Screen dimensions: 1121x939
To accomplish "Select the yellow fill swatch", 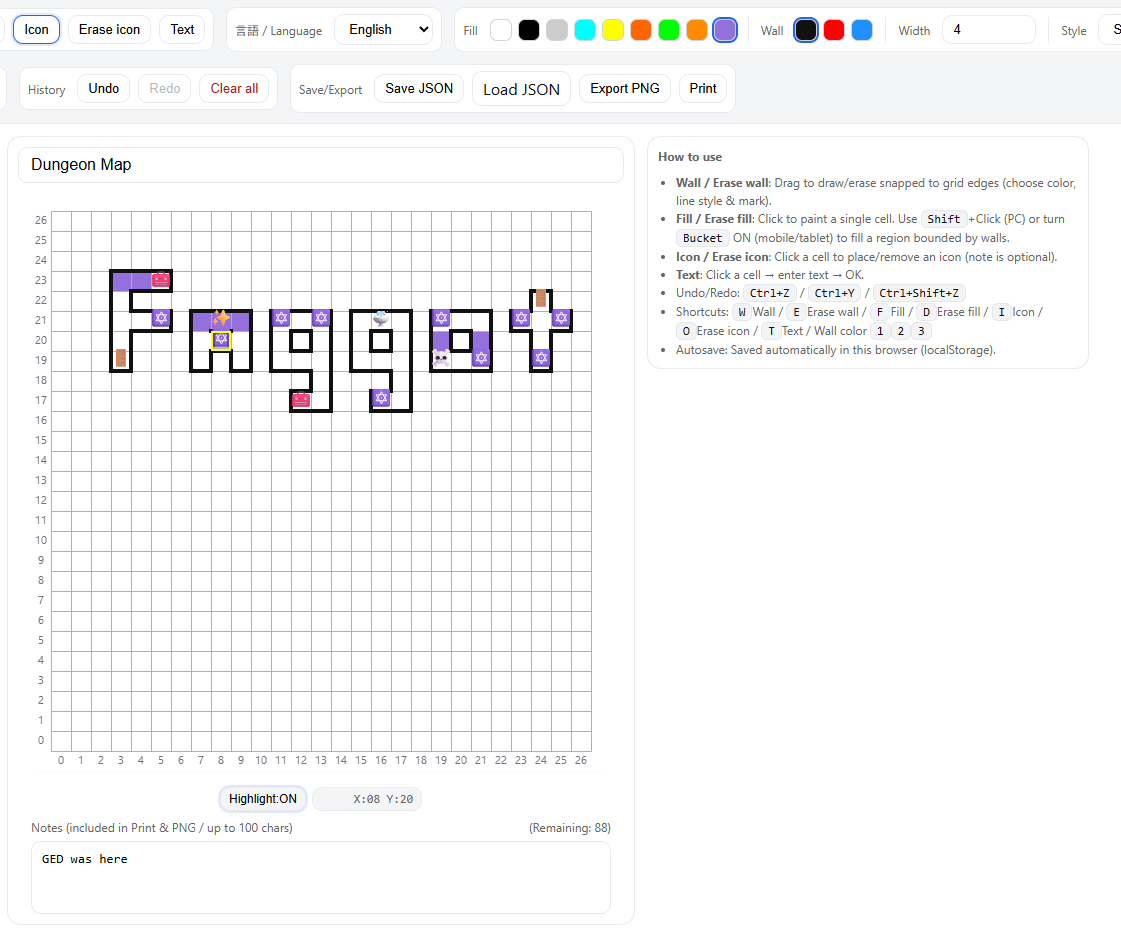I will coord(613,30).
